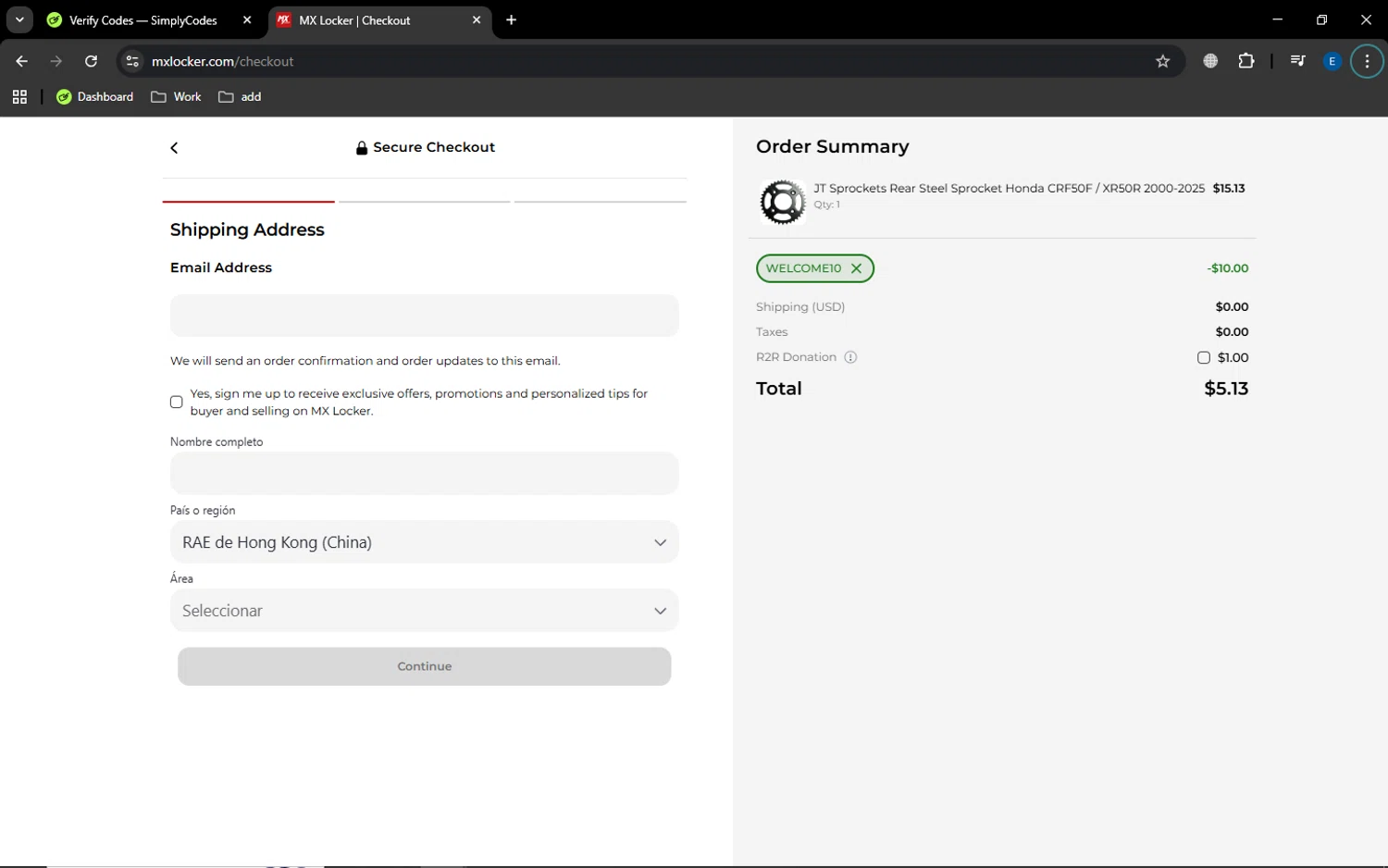Click the browser back arrow

22,61
